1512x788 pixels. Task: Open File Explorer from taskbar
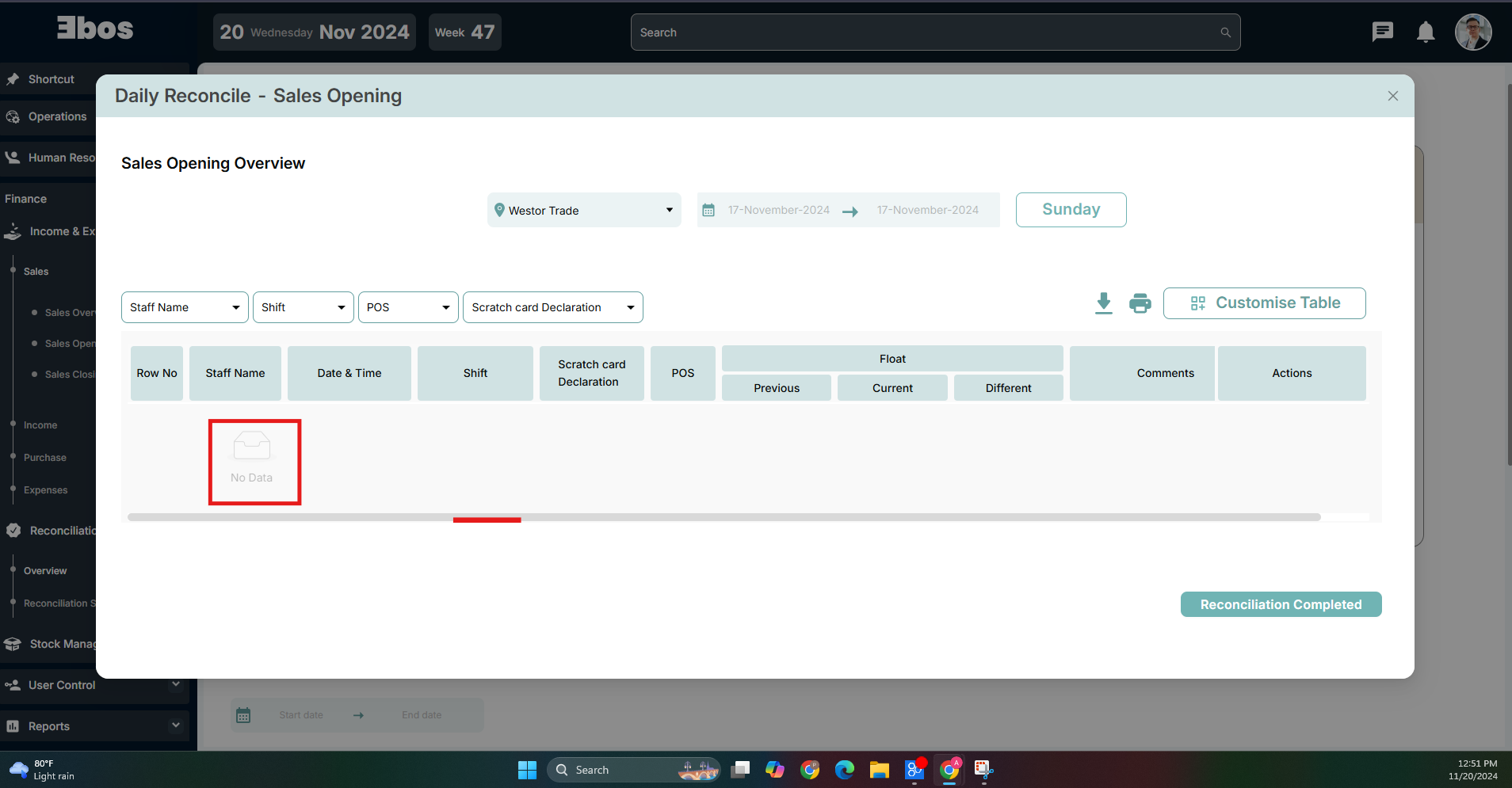tap(879, 770)
